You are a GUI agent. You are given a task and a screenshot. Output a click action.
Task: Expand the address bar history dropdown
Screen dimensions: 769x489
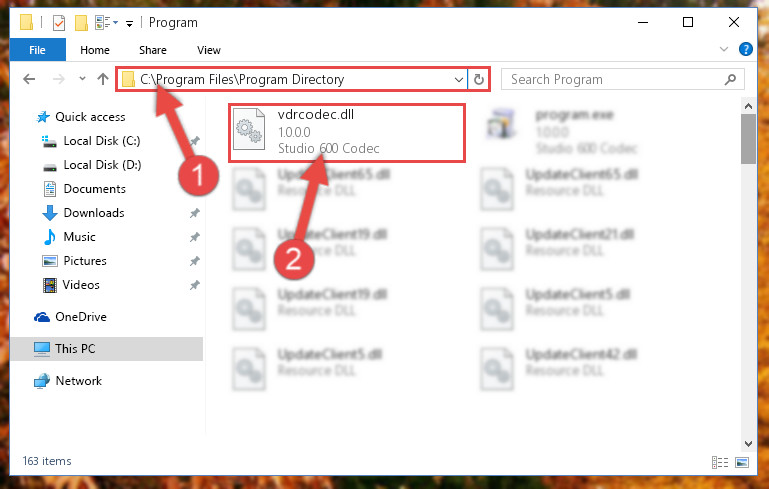[x=459, y=79]
